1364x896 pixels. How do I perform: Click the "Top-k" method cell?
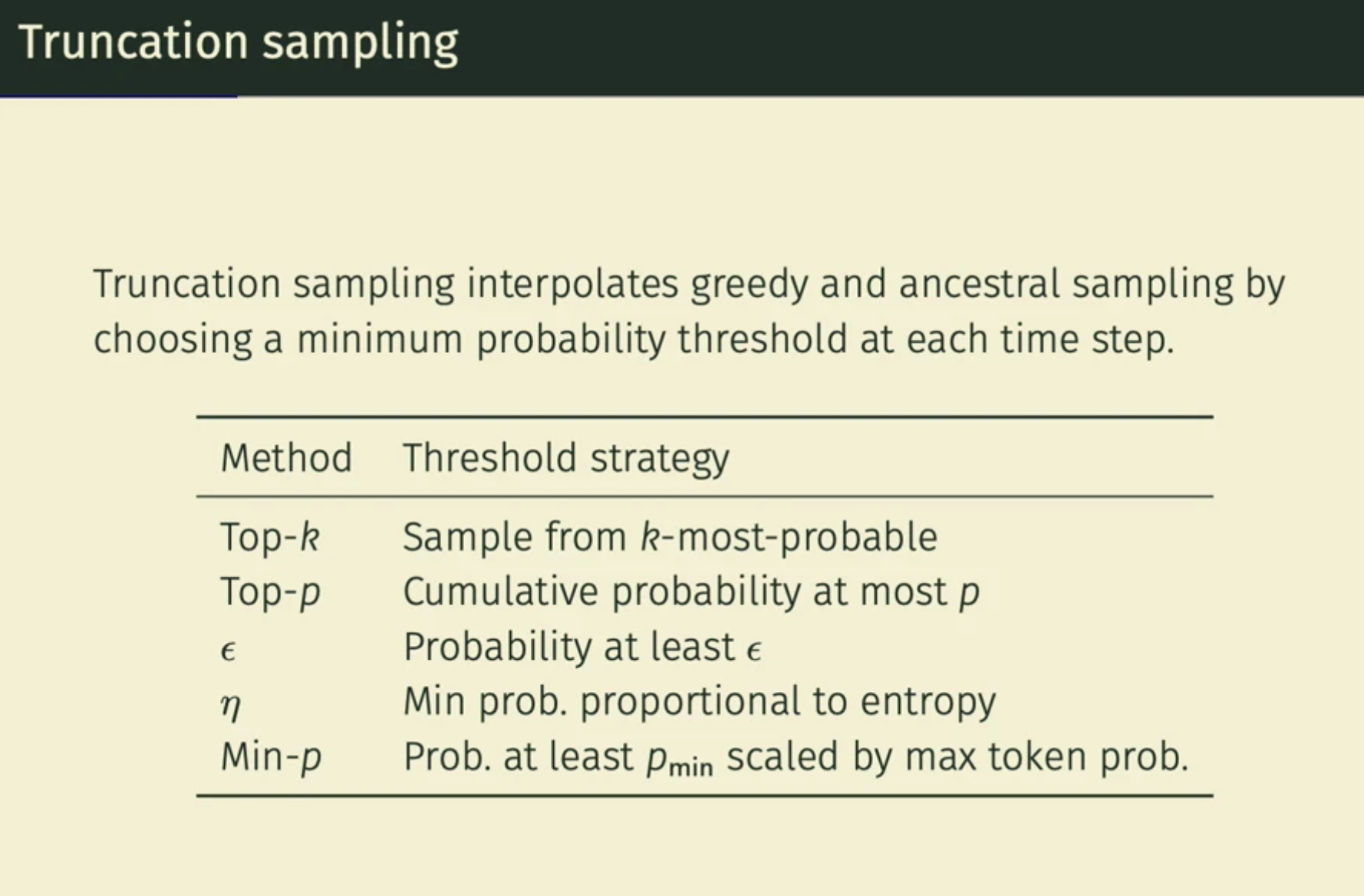270,536
